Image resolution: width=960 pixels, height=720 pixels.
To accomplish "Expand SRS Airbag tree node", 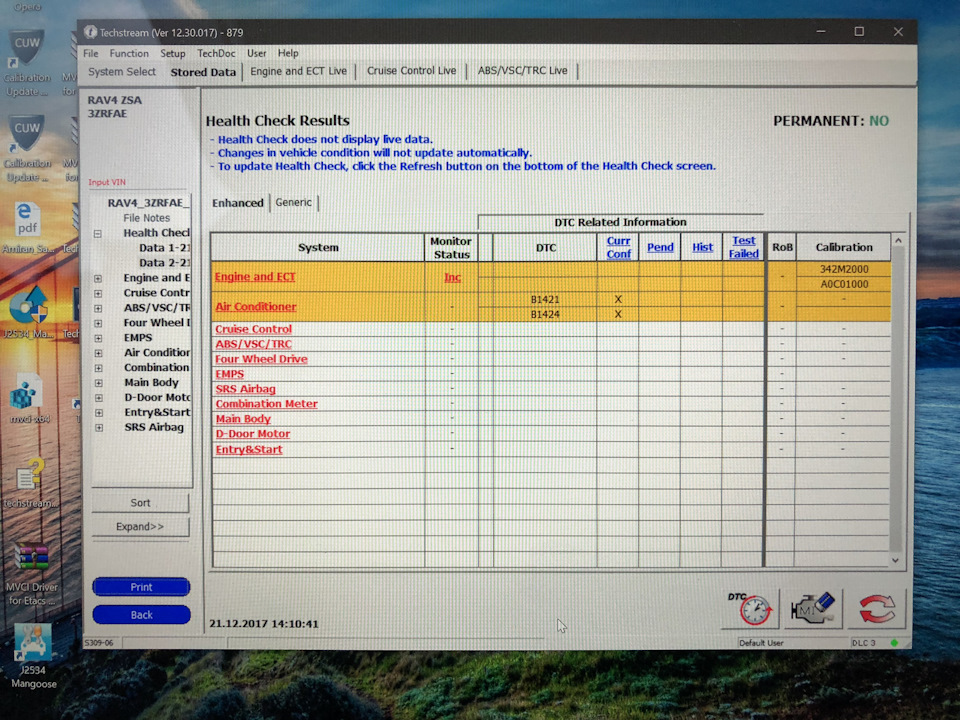I will click(x=99, y=428).
